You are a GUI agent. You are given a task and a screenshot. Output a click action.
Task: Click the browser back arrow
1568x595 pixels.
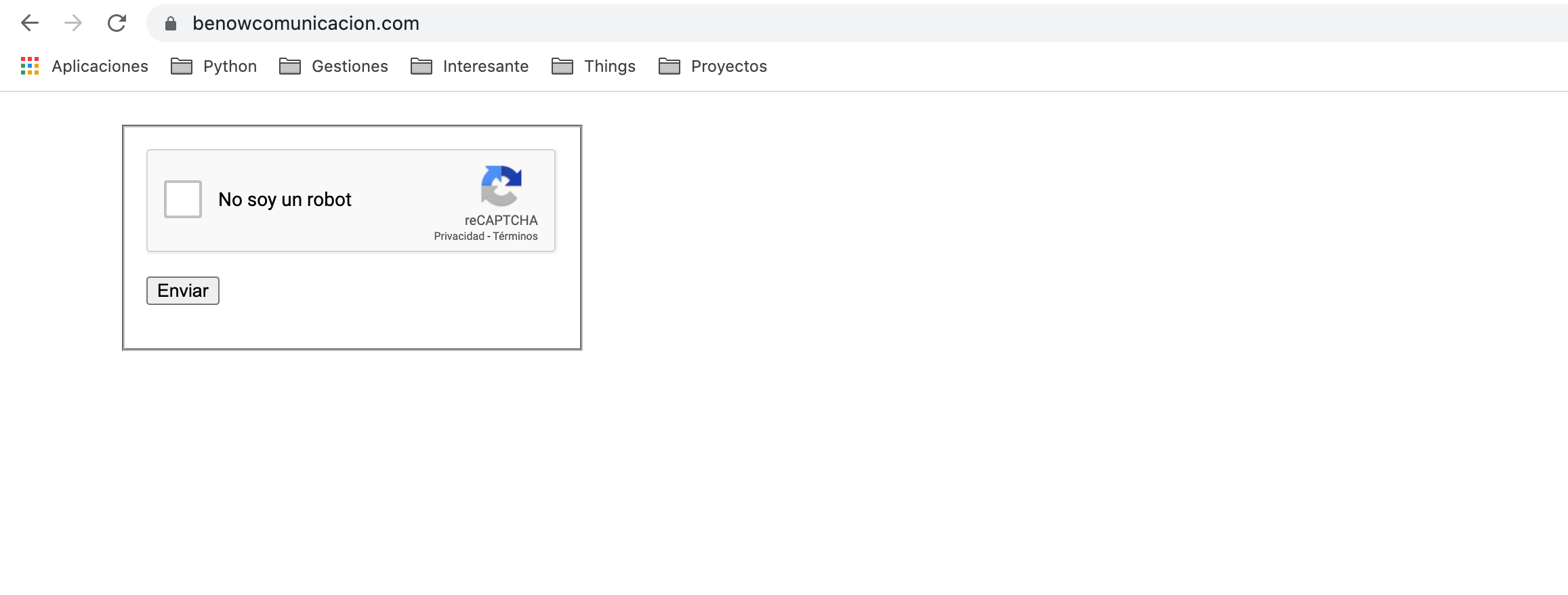(30, 23)
